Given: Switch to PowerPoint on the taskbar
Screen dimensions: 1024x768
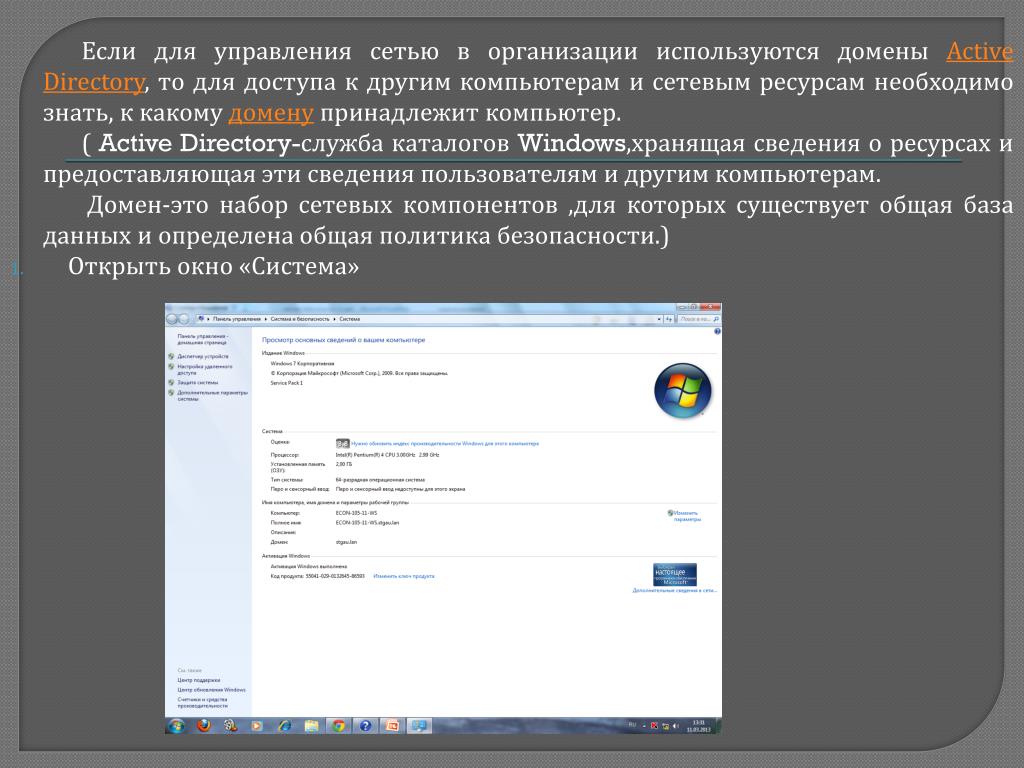Looking at the screenshot, I should point(392,726).
